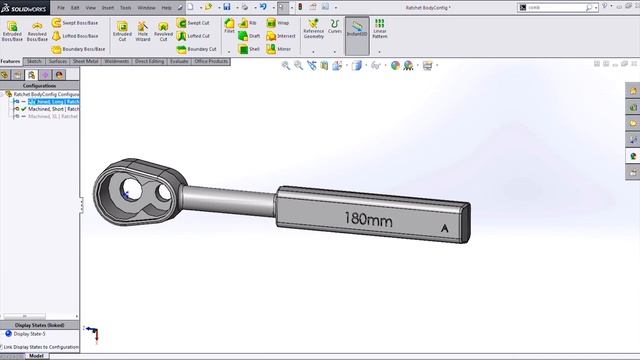Choose the Boundary Boss/Base feature
Screen dimensions: 640x360
pyautogui.click(x=78, y=49)
